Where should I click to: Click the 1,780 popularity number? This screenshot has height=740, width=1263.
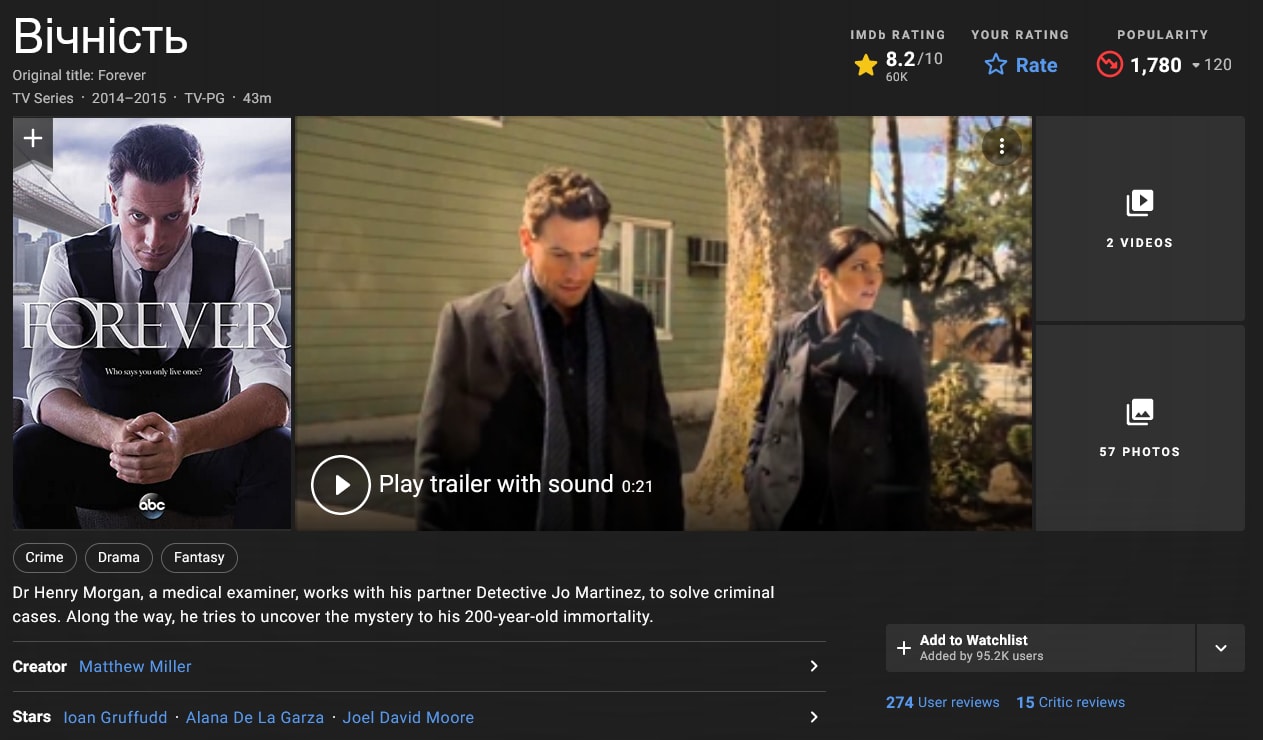tap(1156, 65)
